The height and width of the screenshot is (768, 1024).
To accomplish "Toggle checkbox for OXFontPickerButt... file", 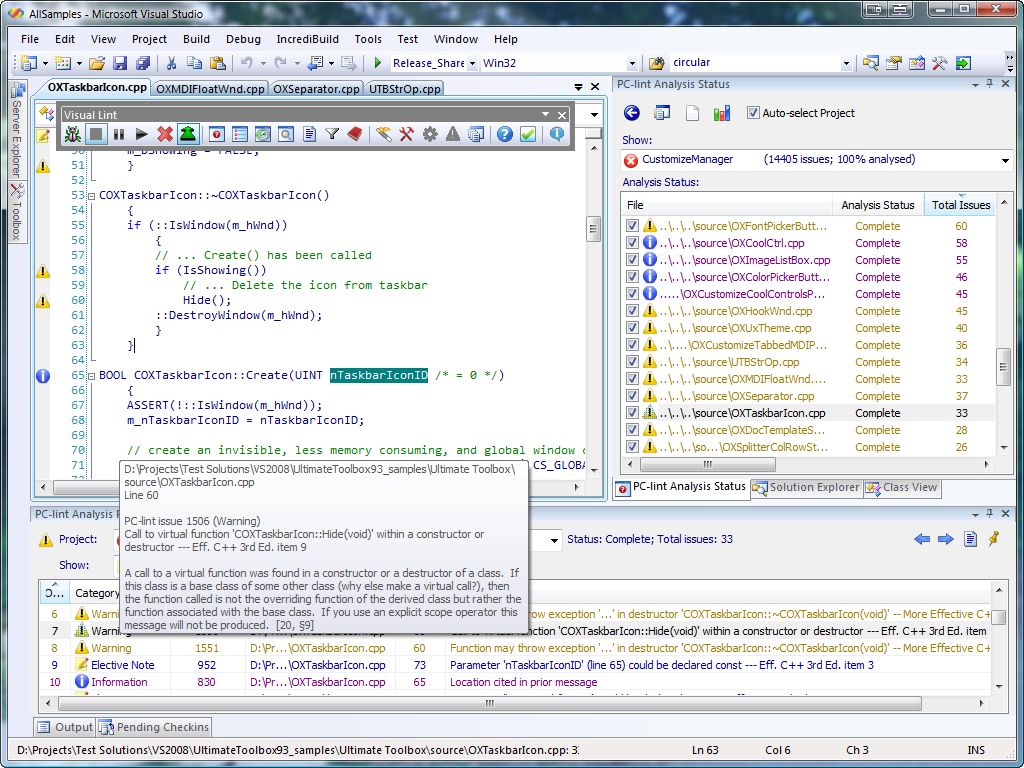I will 632,226.
